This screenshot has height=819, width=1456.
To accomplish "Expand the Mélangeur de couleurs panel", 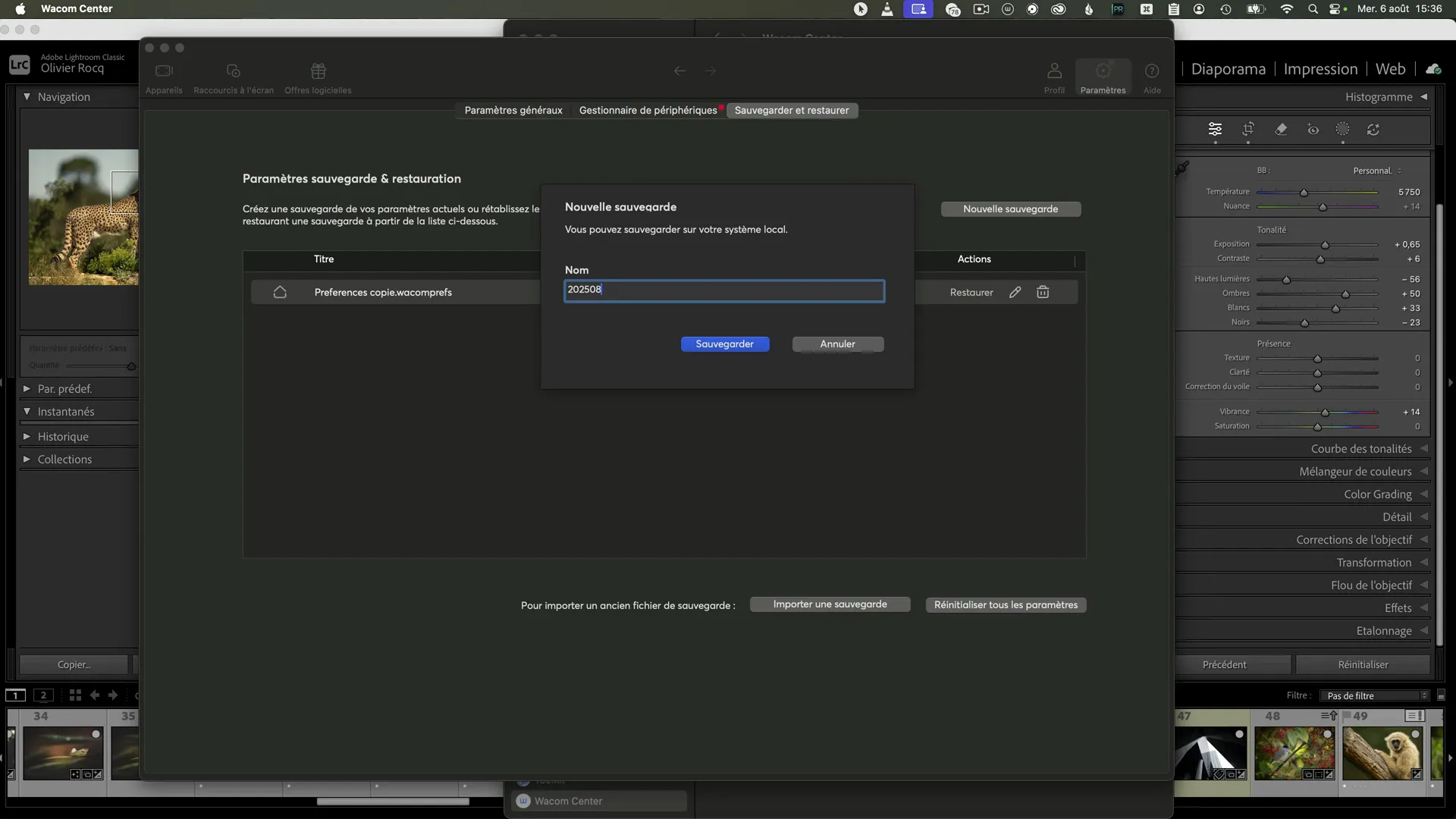I will [x=1423, y=471].
